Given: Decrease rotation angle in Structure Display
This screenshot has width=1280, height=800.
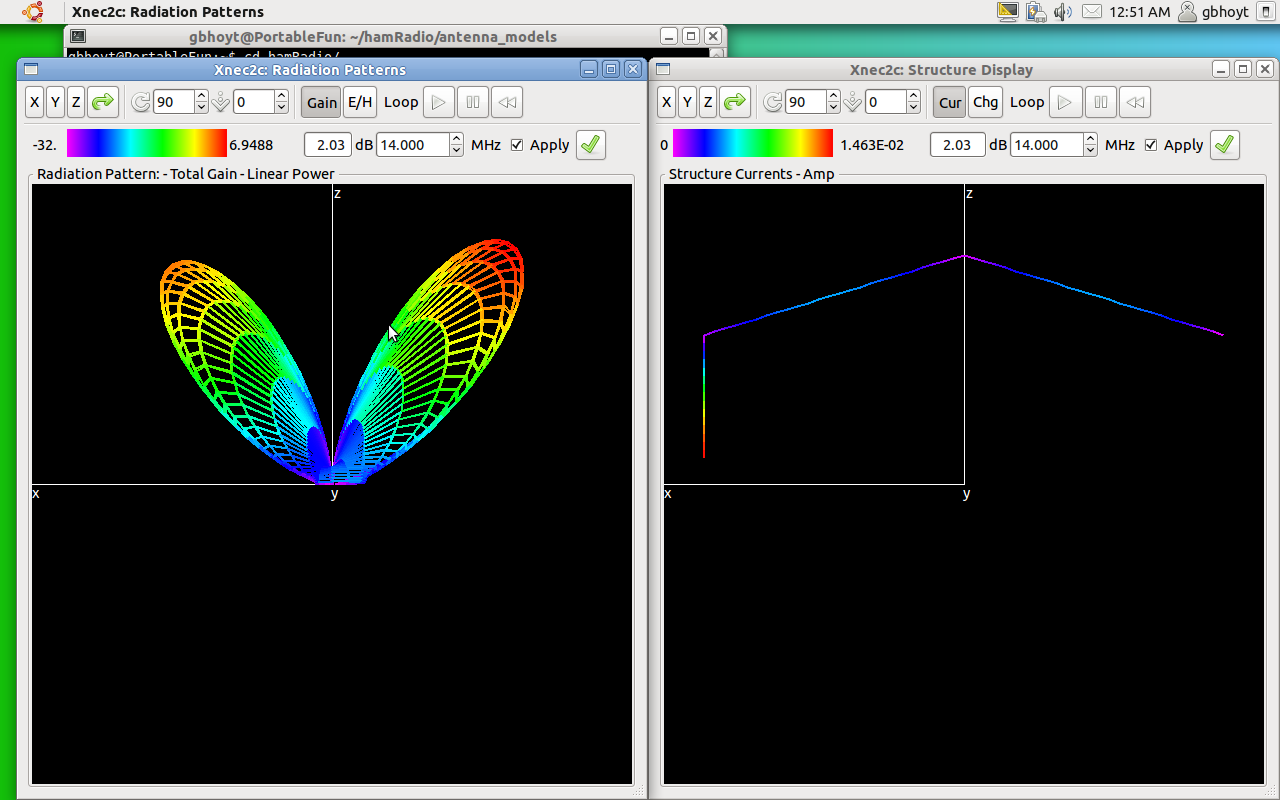Looking at the screenshot, I should [x=833, y=108].
